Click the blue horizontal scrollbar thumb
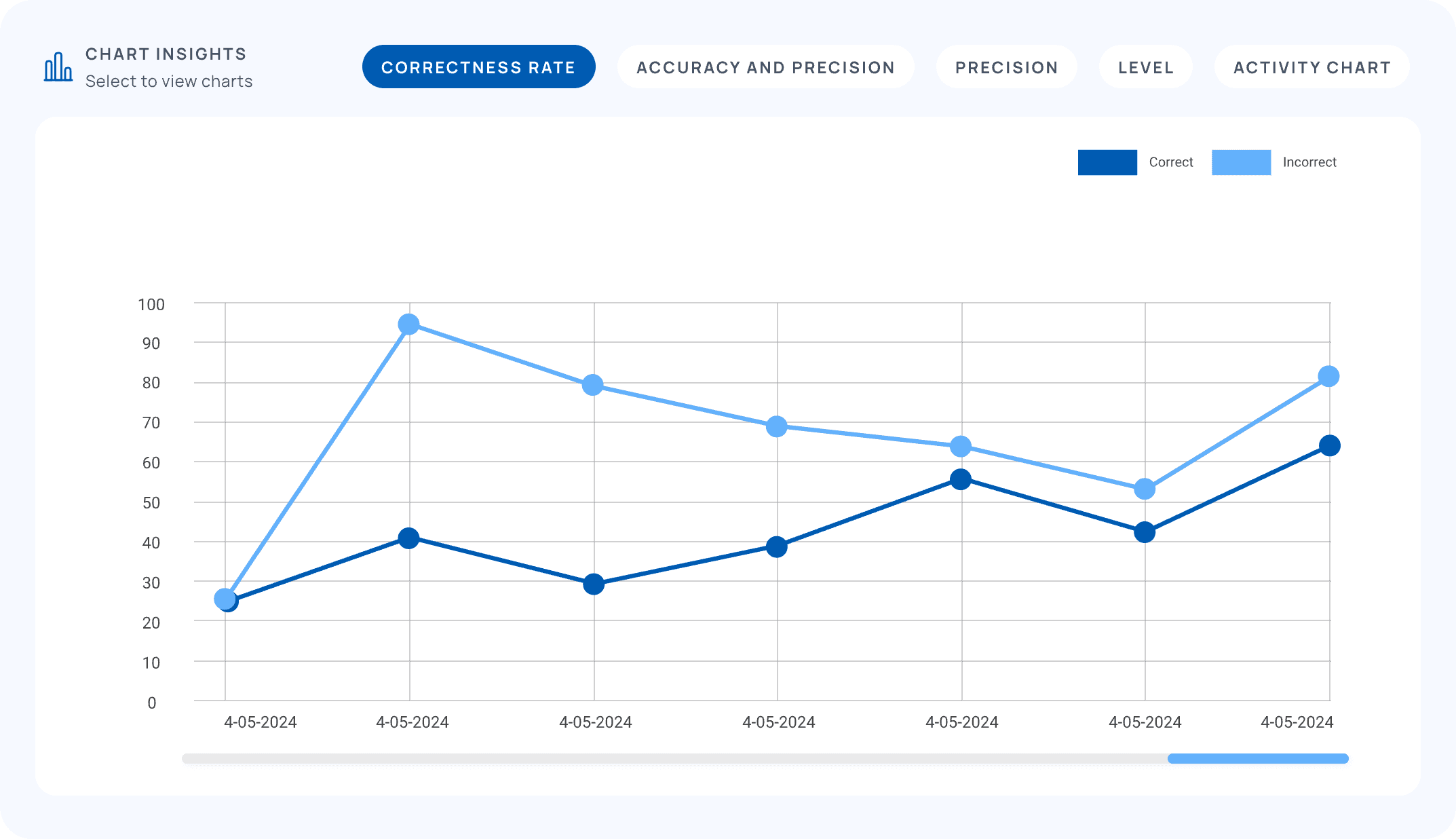Image resolution: width=1456 pixels, height=839 pixels. coord(1258,758)
